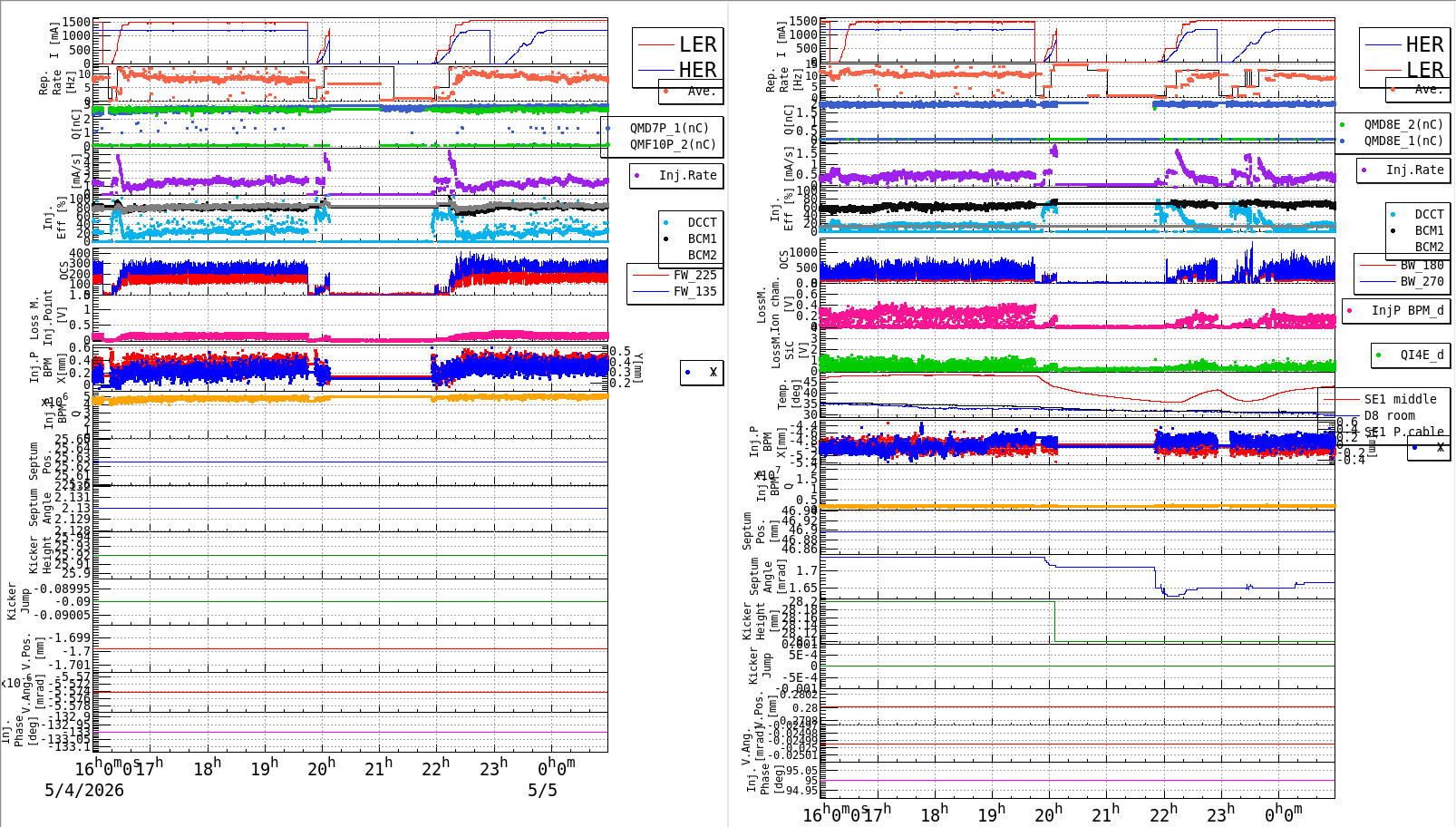Viewport: 1456px width, 827px height.
Task: Select the QMD8E_2(nC) legend label
Action: tap(1403, 124)
